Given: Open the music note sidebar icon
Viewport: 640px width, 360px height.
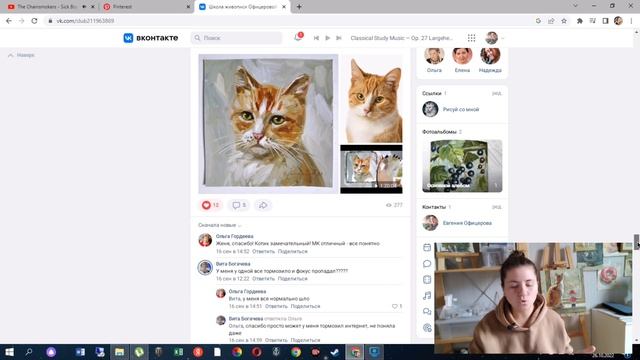Looking at the screenshot, I should pyautogui.click(x=427, y=296).
